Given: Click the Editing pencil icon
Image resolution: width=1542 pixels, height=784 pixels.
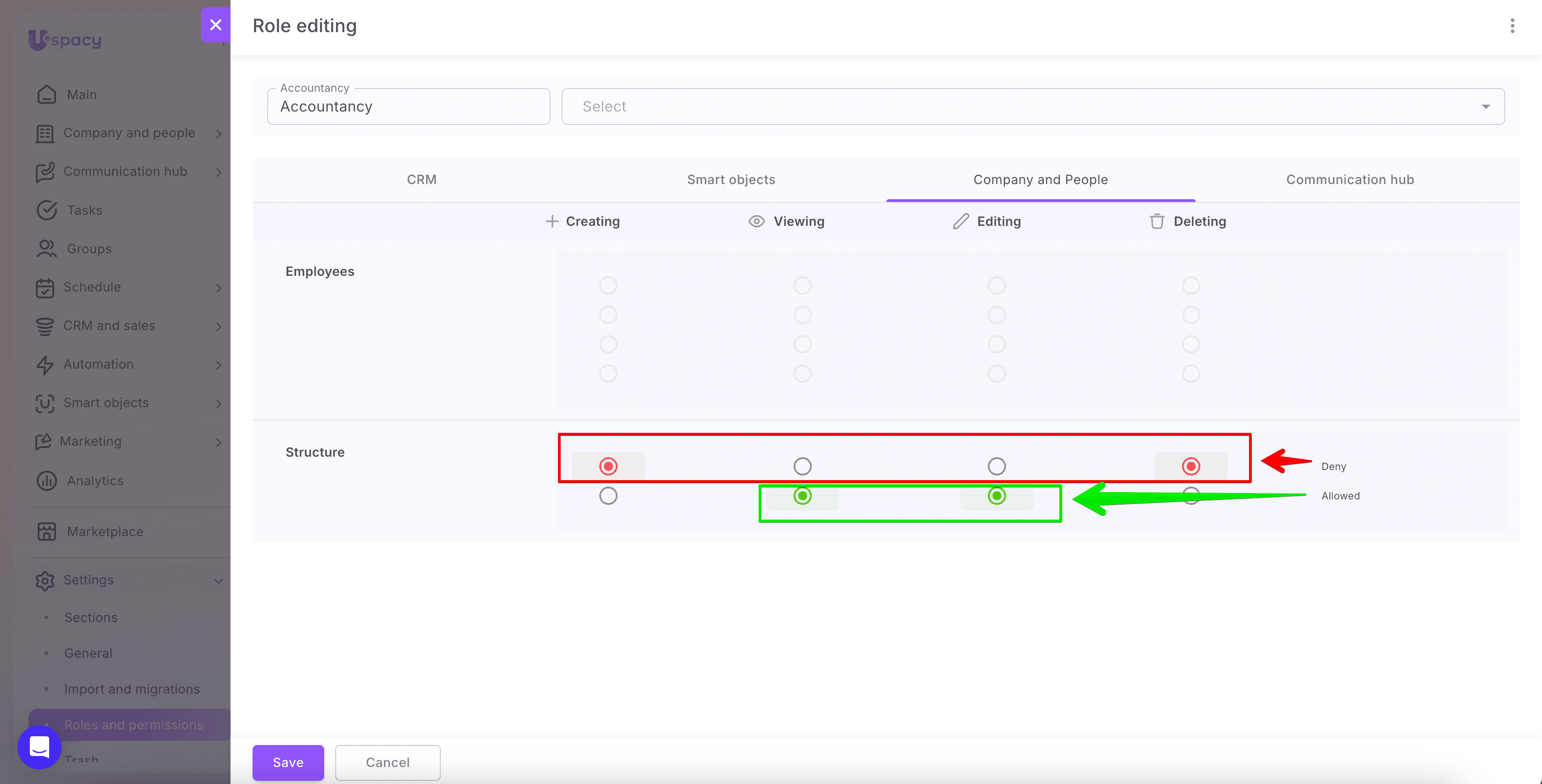Looking at the screenshot, I should click(x=961, y=221).
